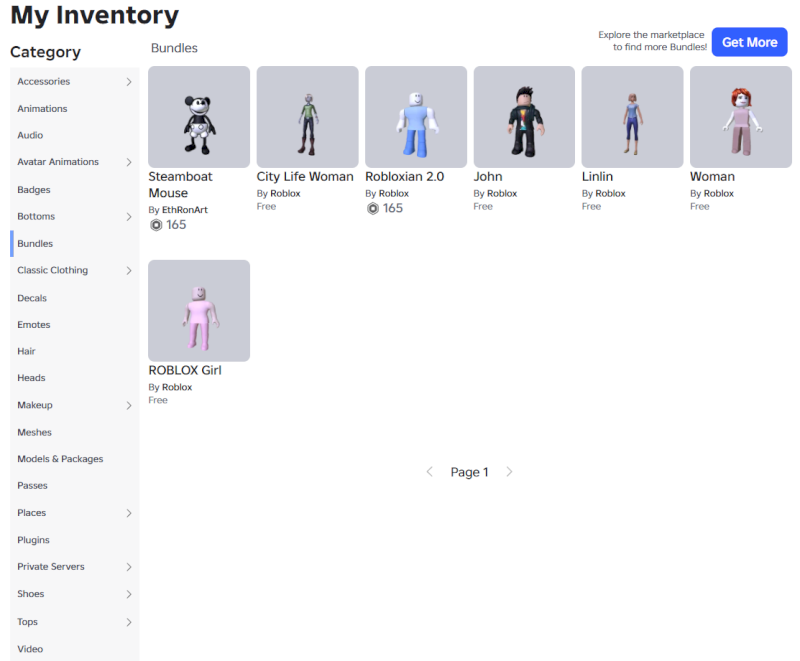Select the Accessories category label
Viewport: 800px width, 661px height.
43,82
